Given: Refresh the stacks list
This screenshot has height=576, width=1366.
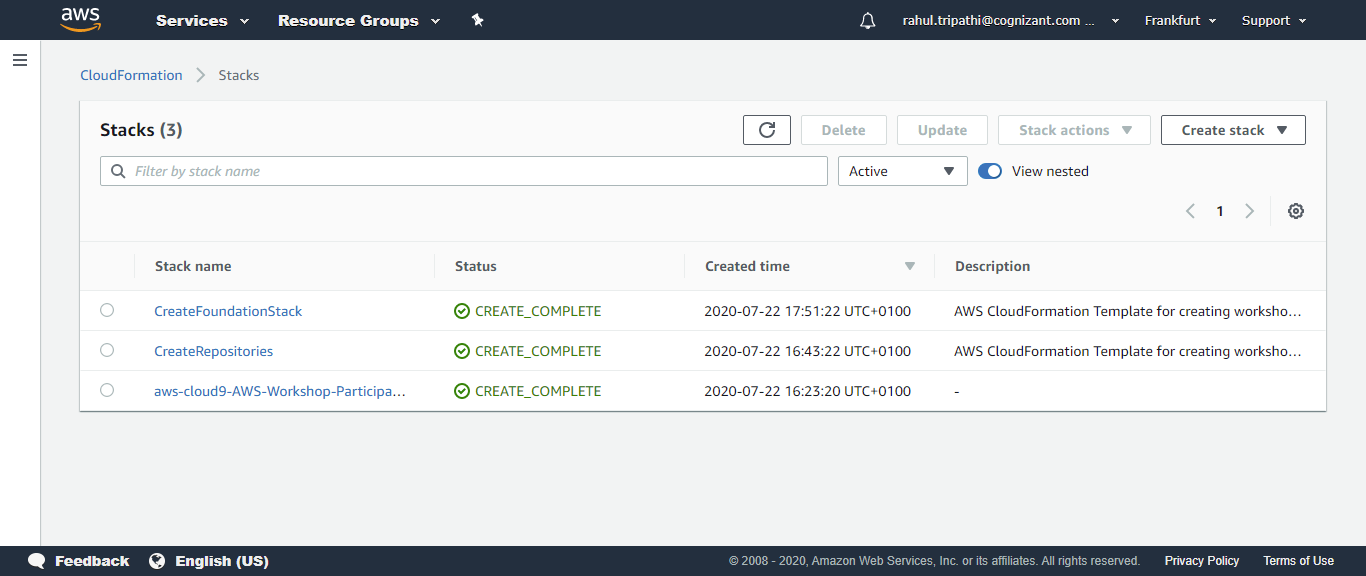Looking at the screenshot, I should point(767,130).
